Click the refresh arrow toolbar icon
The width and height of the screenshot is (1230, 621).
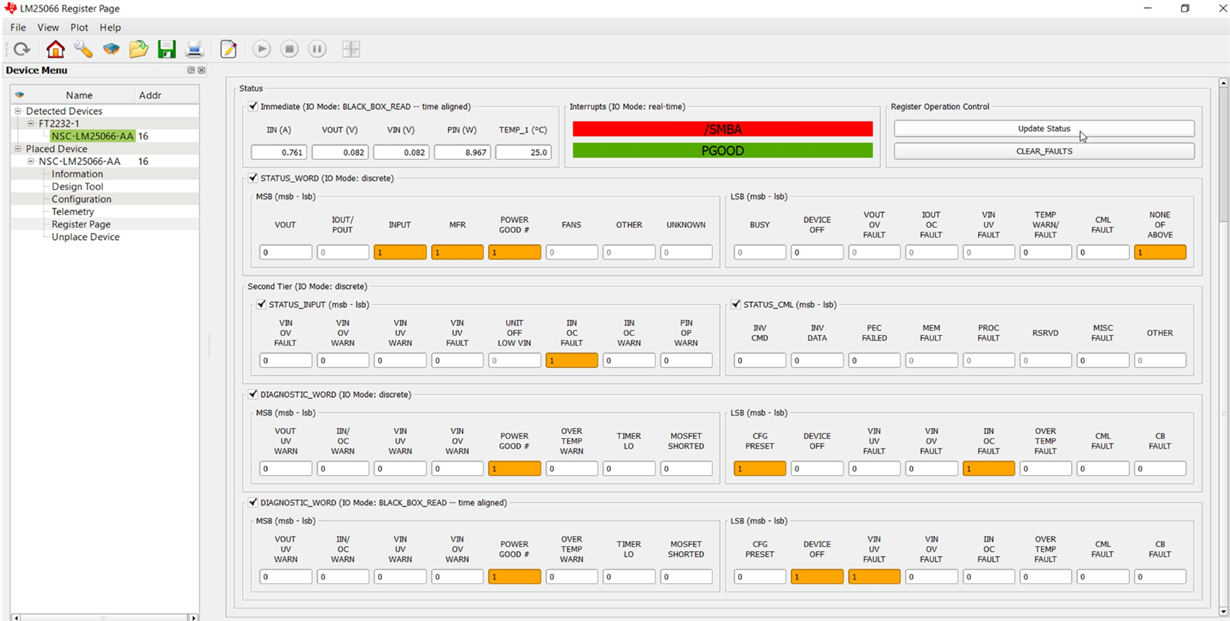click(x=22, y=49)
